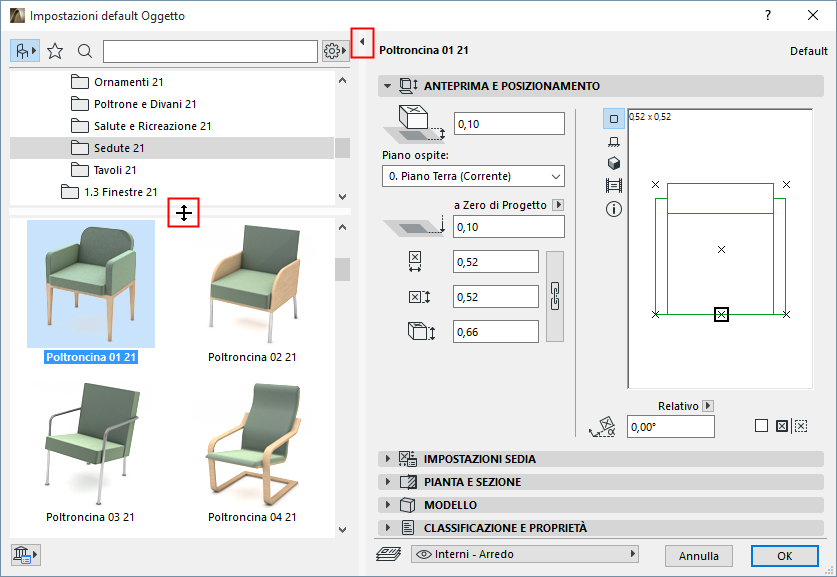
Task: Click the rotation angle icon
Action: [x=603, y=426]
